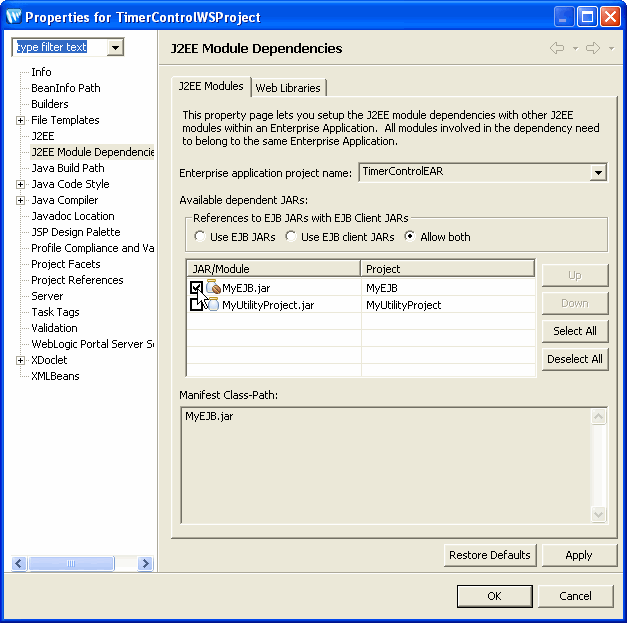
Task: Select Javadoc Location in the tree
Action: [73, 216]
